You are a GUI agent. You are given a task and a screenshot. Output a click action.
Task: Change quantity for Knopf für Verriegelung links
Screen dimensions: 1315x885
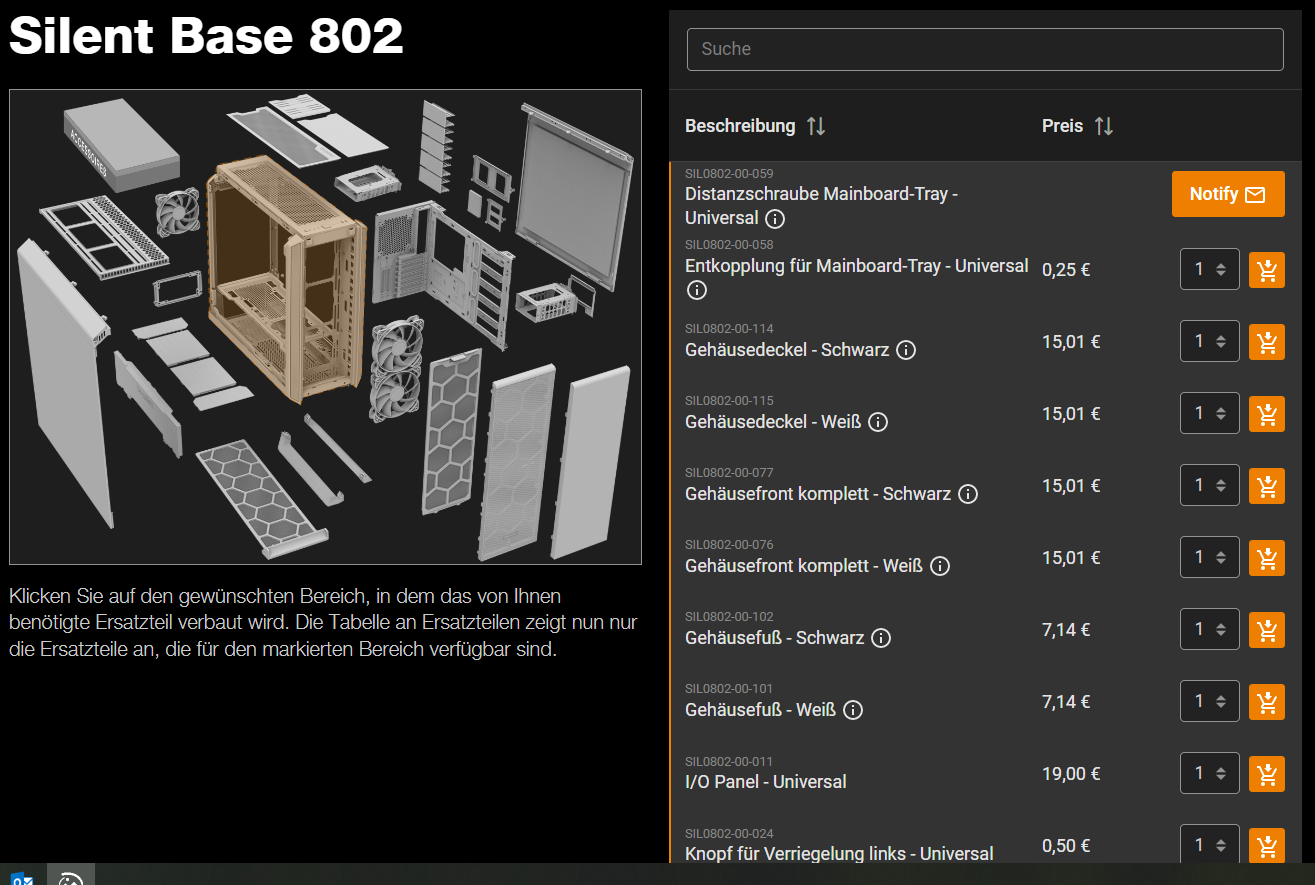1210,845
